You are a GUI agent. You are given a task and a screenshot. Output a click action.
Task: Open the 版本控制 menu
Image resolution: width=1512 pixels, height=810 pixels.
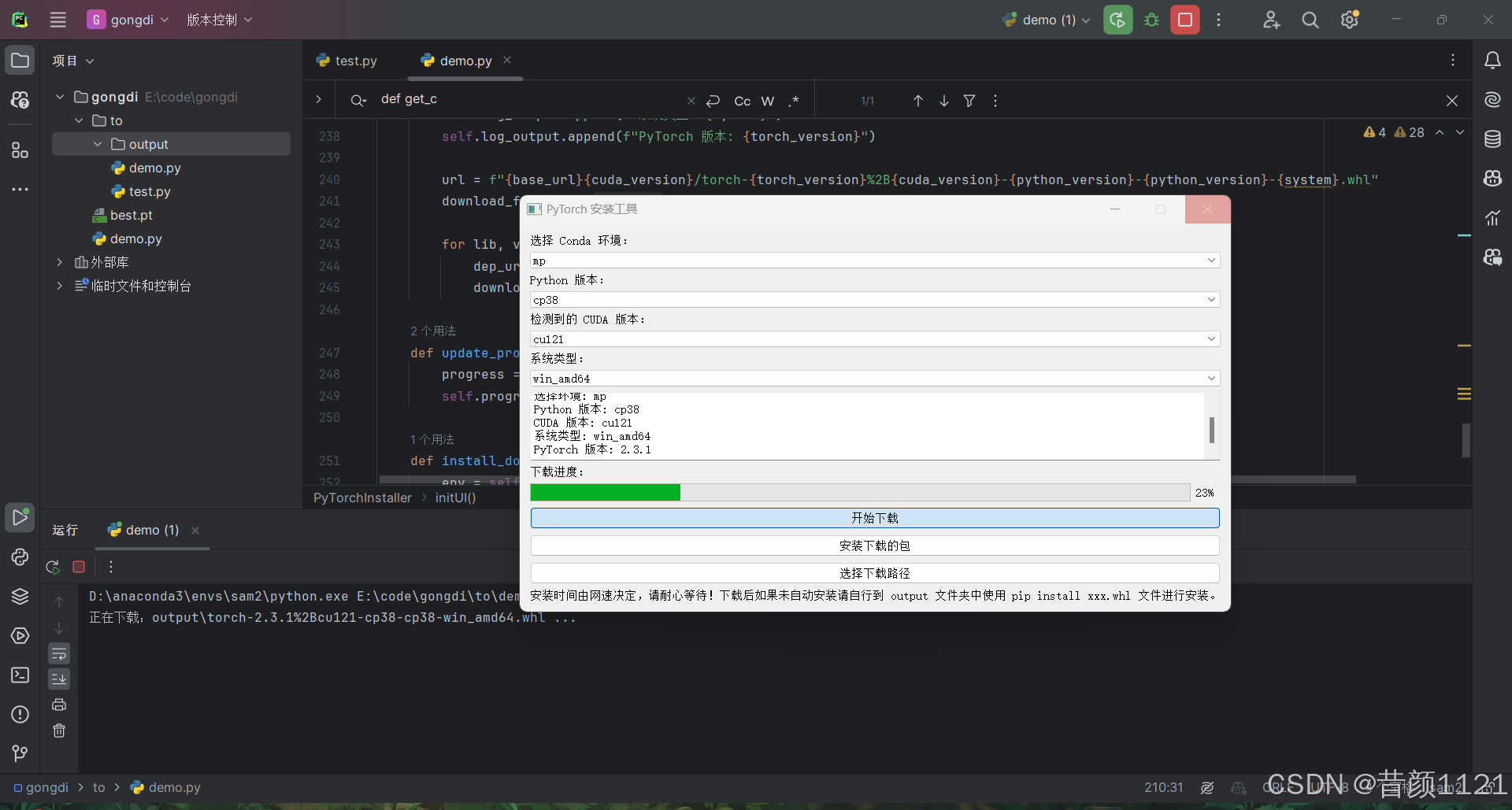tap(219, 20)
